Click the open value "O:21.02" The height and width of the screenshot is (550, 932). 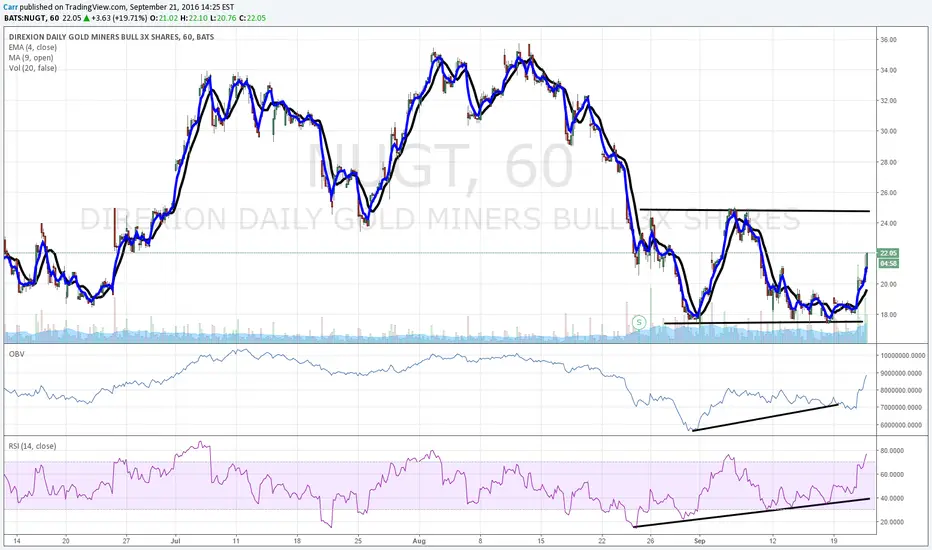coord(163,18)
